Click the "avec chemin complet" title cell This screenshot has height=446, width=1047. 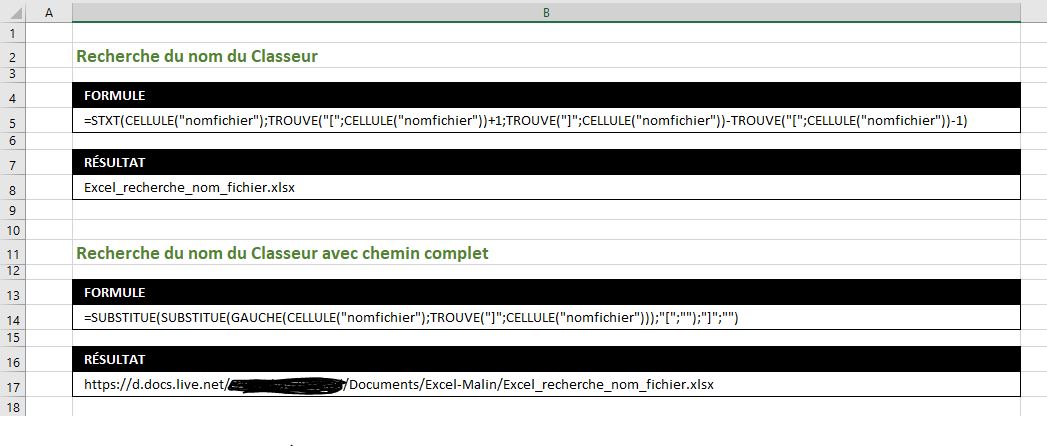pos(282,253)
